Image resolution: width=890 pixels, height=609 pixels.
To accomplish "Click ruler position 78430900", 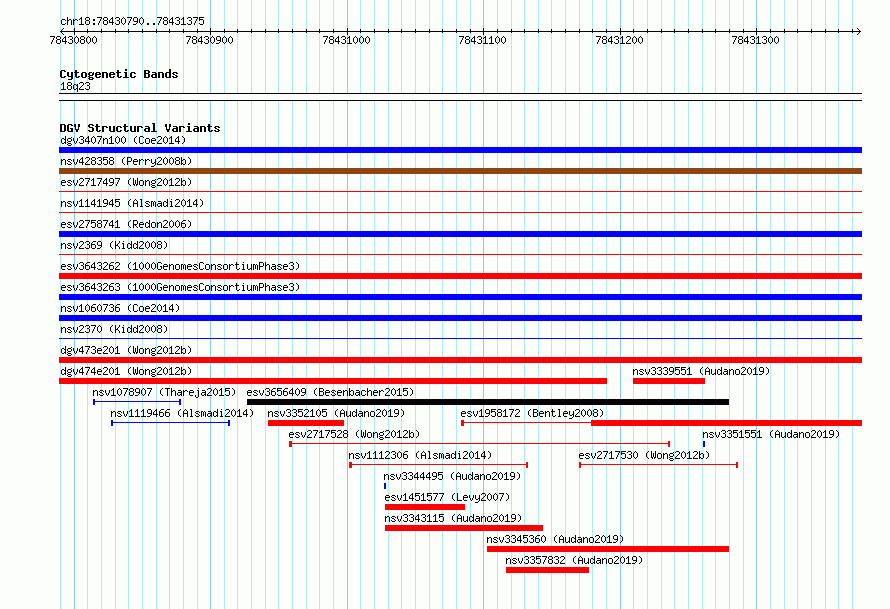I will tap(209, 40).
